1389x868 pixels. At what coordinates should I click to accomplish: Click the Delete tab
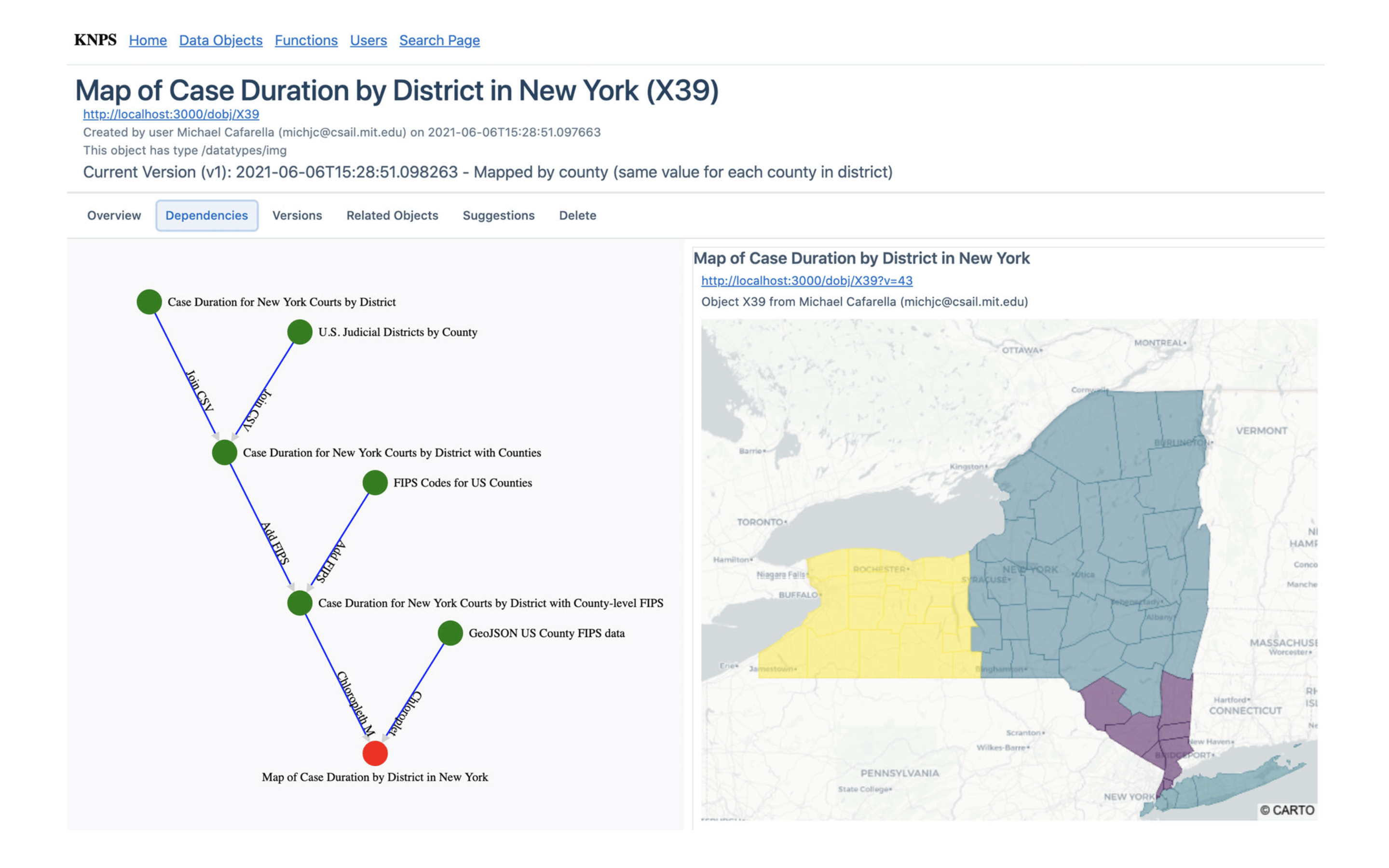[x=577, y=215]
